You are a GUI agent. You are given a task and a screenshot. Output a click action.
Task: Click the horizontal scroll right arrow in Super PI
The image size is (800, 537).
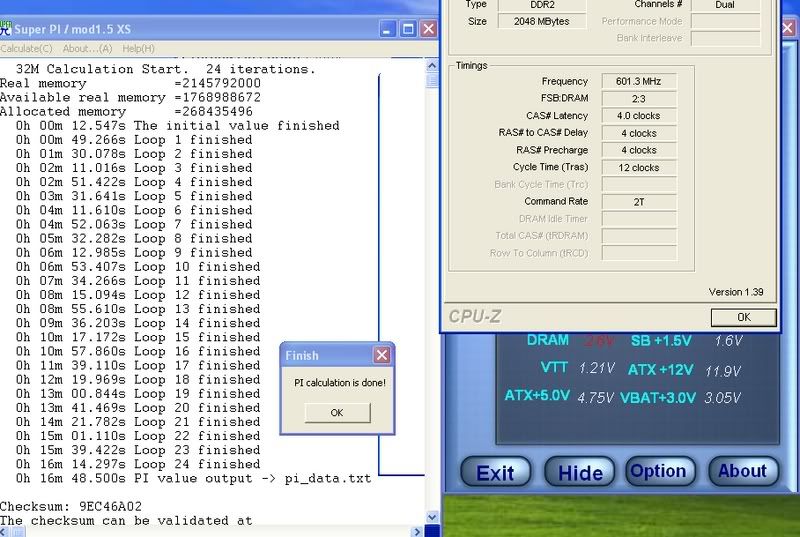[x=417, y=531]
